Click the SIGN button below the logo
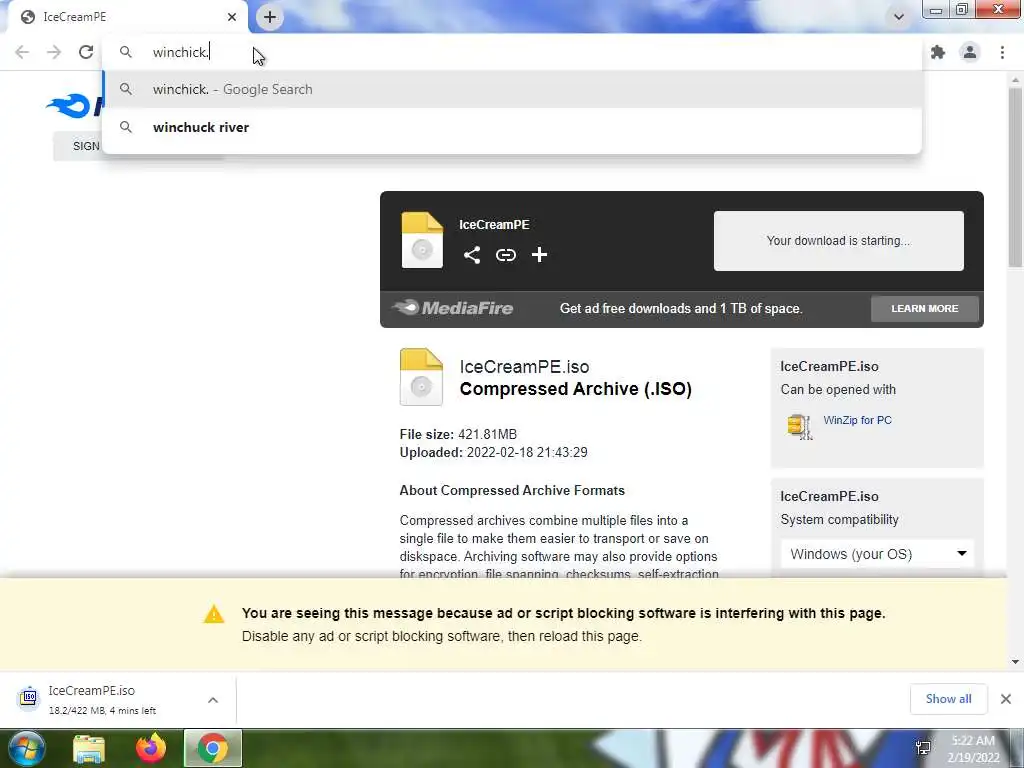This screenshot has height=768, width=1024. (77, 146)
